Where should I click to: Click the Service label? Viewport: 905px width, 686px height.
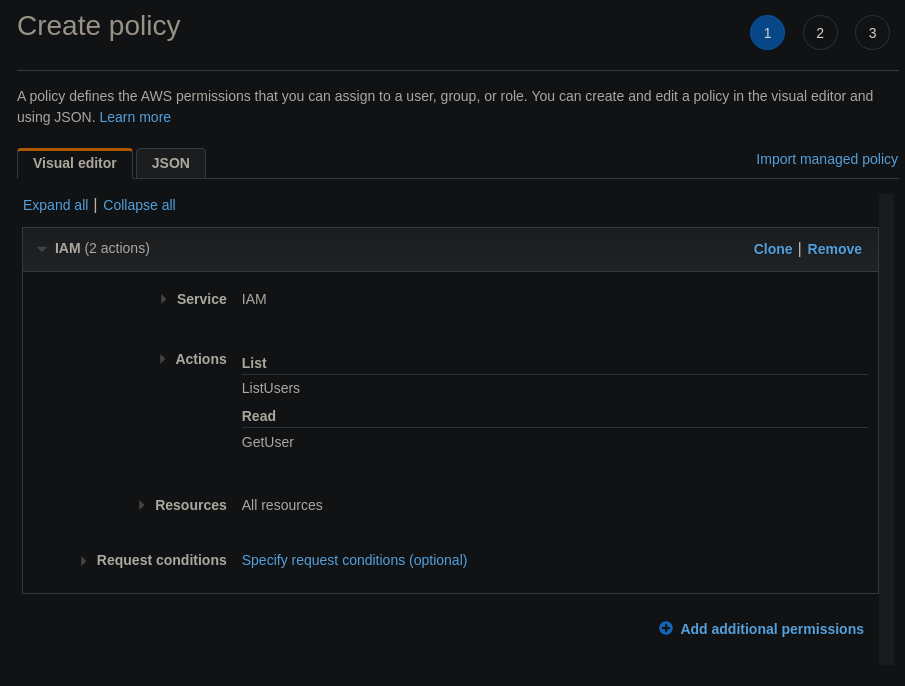point(201,299)
